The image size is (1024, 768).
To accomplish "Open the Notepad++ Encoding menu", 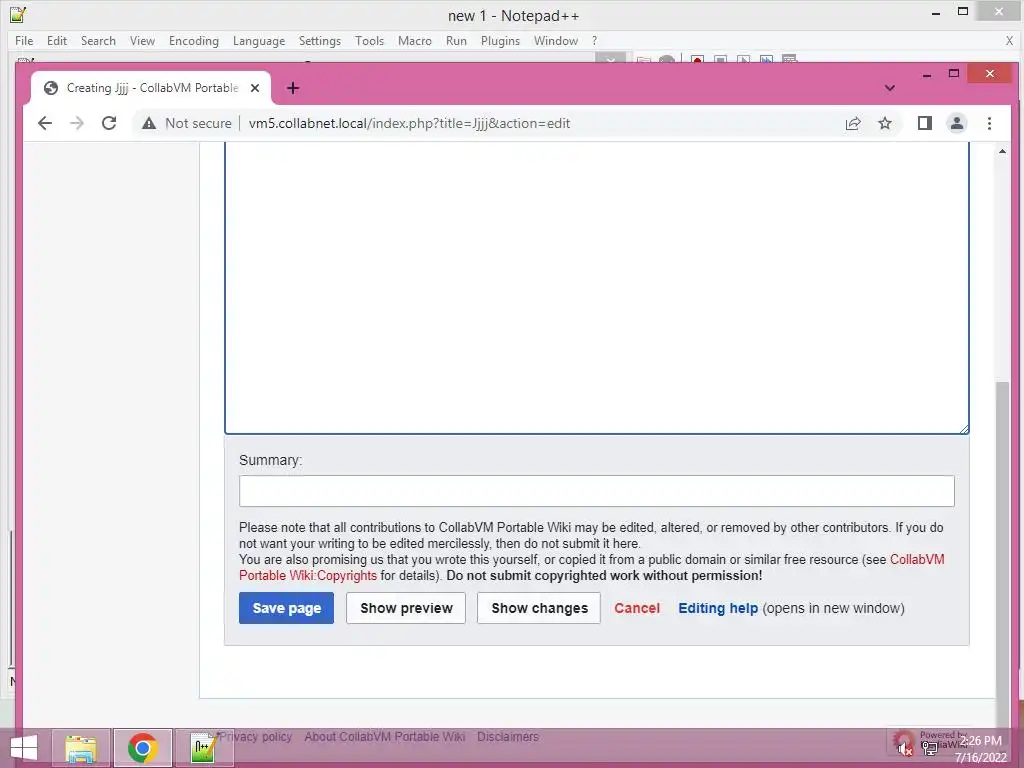I will tap(193, 40).
